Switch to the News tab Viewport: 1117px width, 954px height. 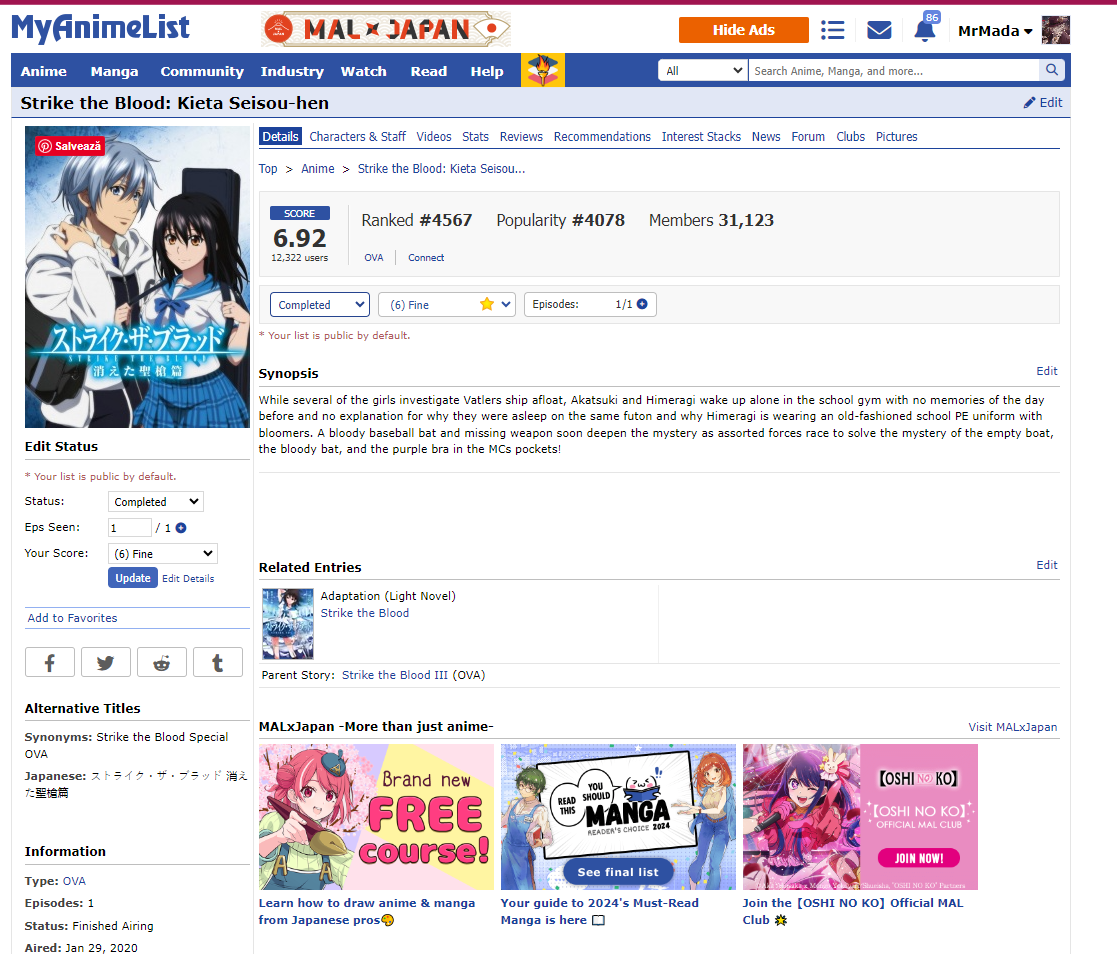click(x=766, y=136)
